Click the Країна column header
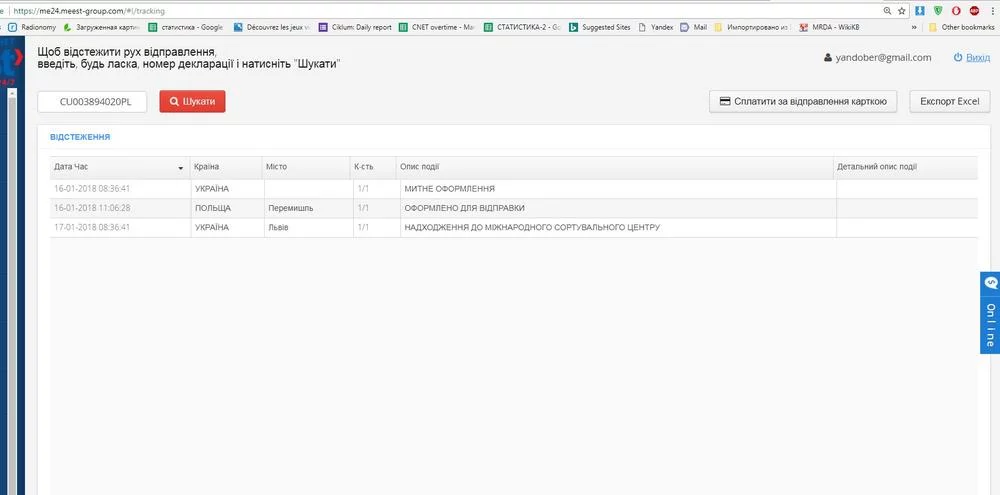This screenshot has width=1000, height=495. click(226, 166)
